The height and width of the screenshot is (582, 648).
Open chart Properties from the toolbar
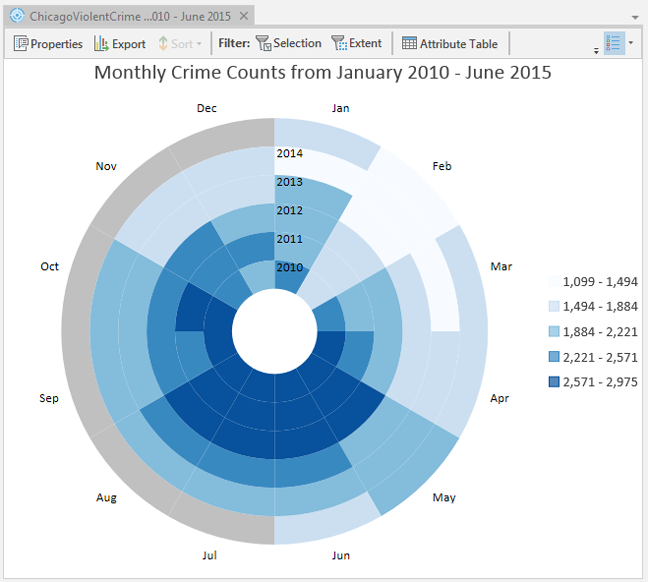(x=48, y=44)
